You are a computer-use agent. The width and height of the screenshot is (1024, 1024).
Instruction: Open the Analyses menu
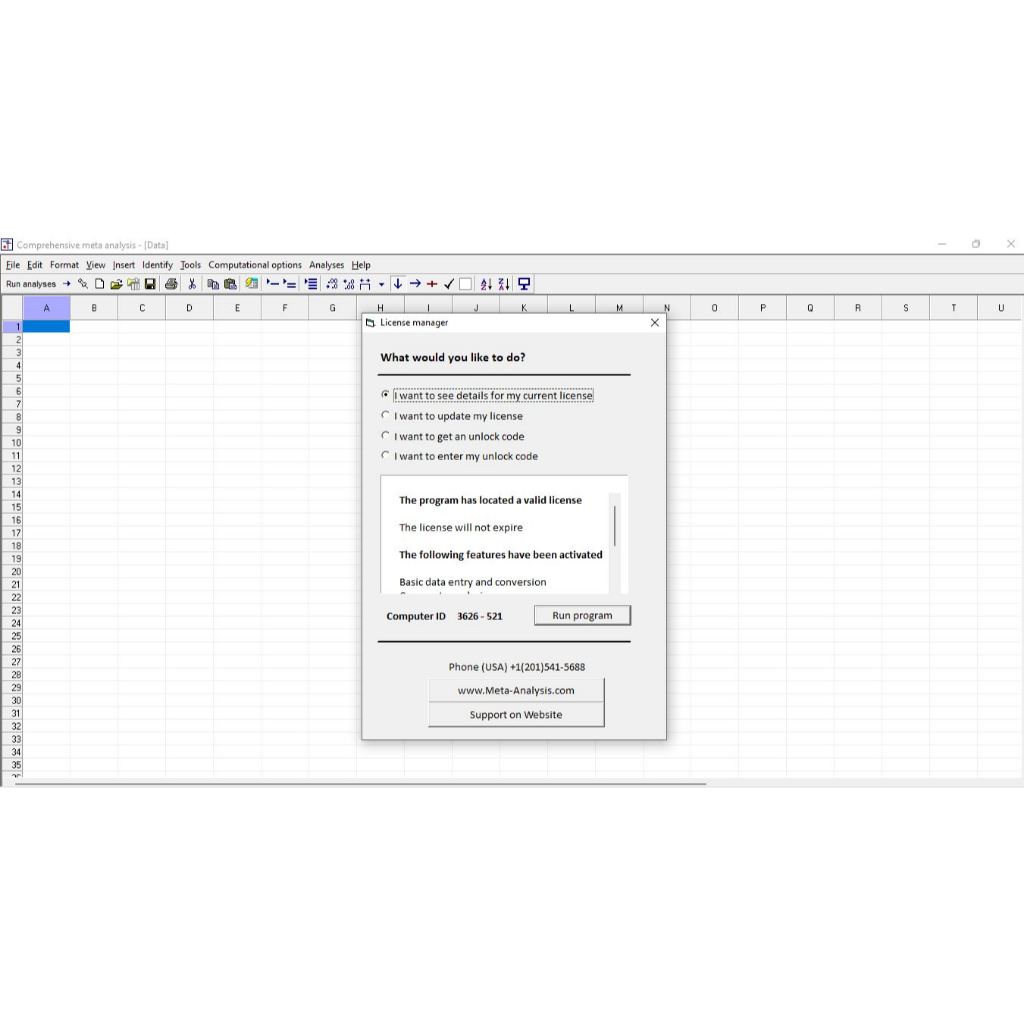[327, 265]
